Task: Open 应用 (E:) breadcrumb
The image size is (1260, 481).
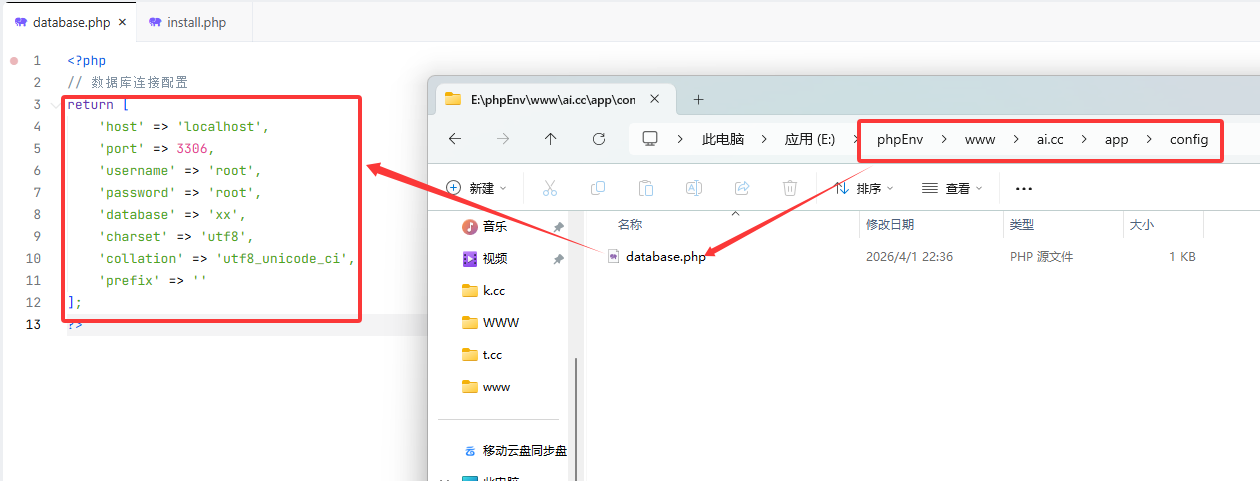Action: 810,139
